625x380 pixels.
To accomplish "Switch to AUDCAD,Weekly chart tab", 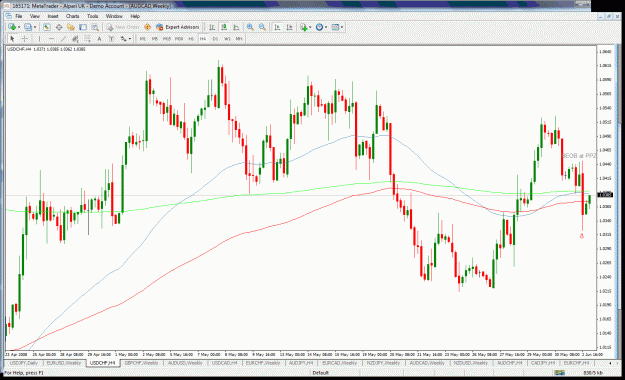I will pos(427,363).
